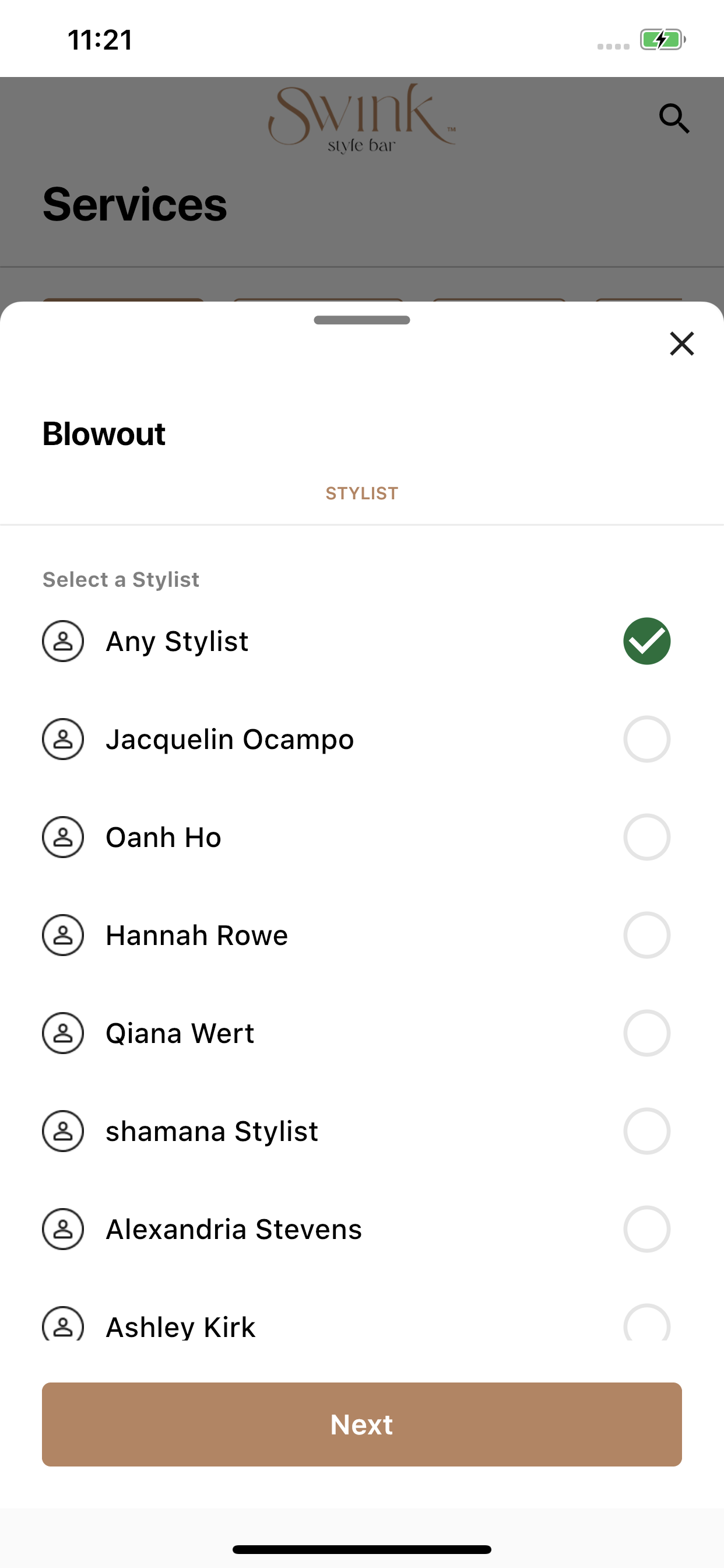Deselect the Any Stylist green checkmark

[x=646, y=641]
